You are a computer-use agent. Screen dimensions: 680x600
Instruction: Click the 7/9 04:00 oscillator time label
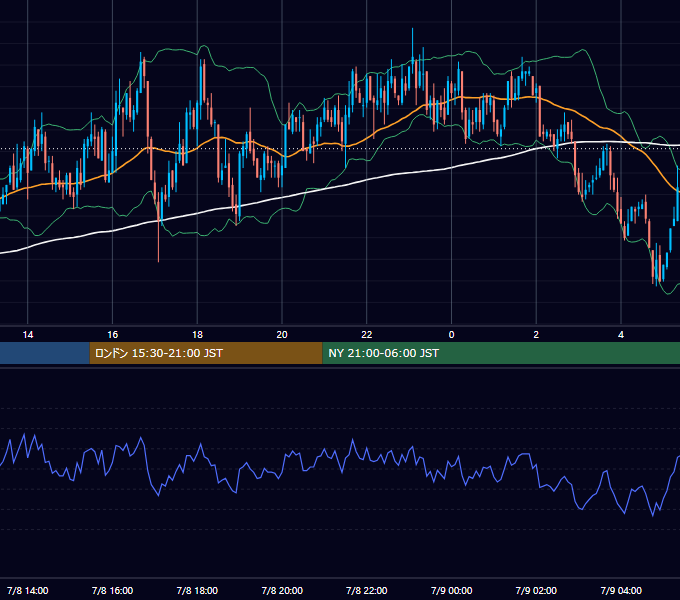[x=621, y=590]
